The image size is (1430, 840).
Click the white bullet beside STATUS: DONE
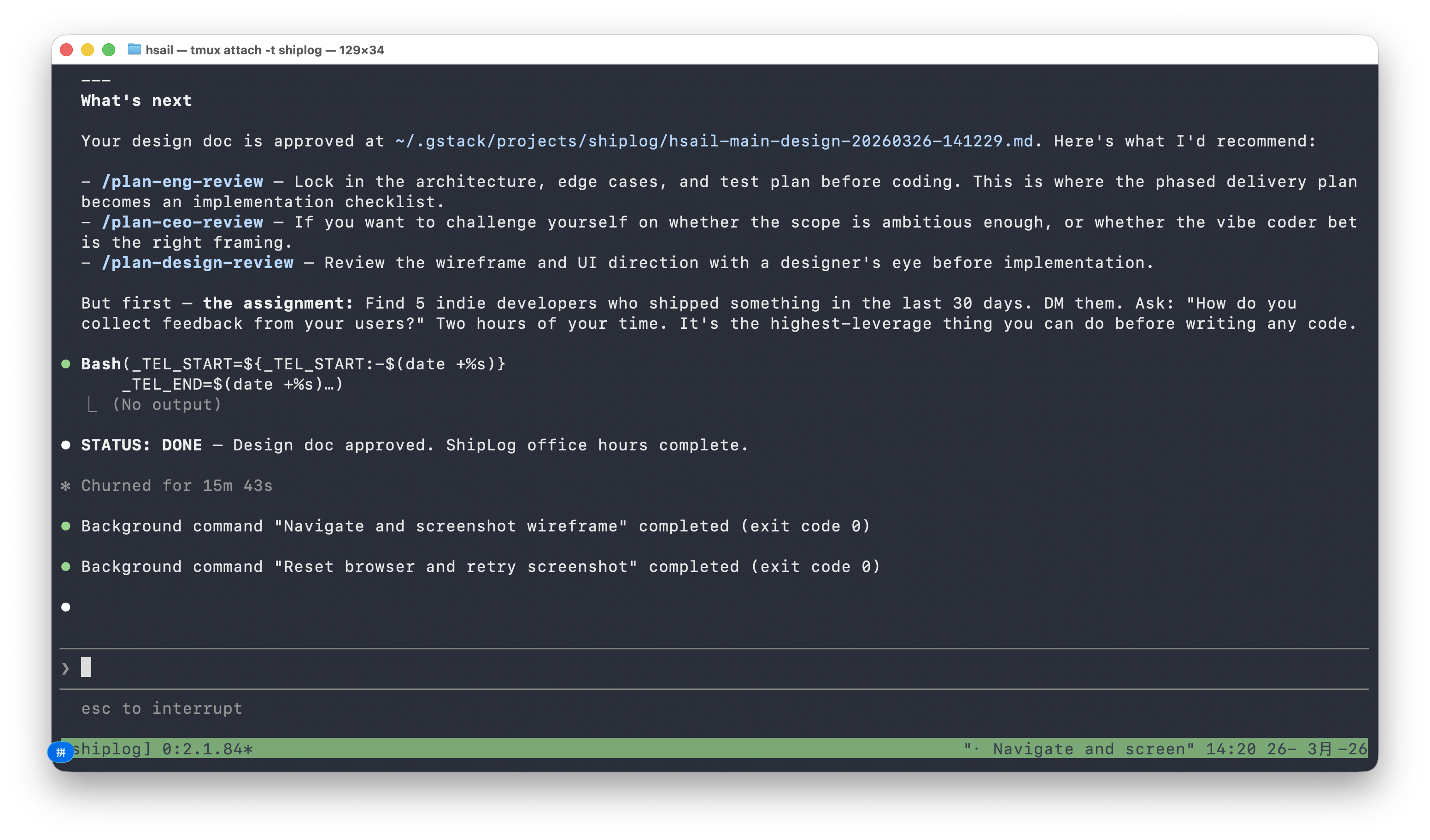[66, 445]
